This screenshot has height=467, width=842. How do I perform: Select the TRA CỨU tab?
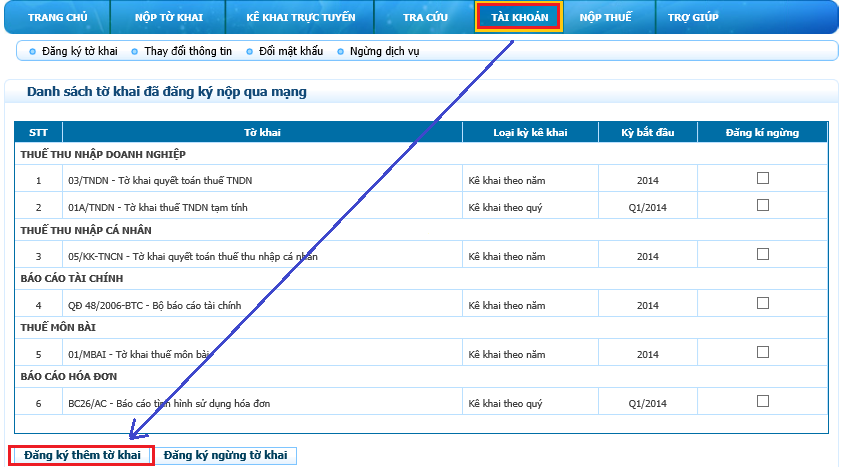coord(425,17)
